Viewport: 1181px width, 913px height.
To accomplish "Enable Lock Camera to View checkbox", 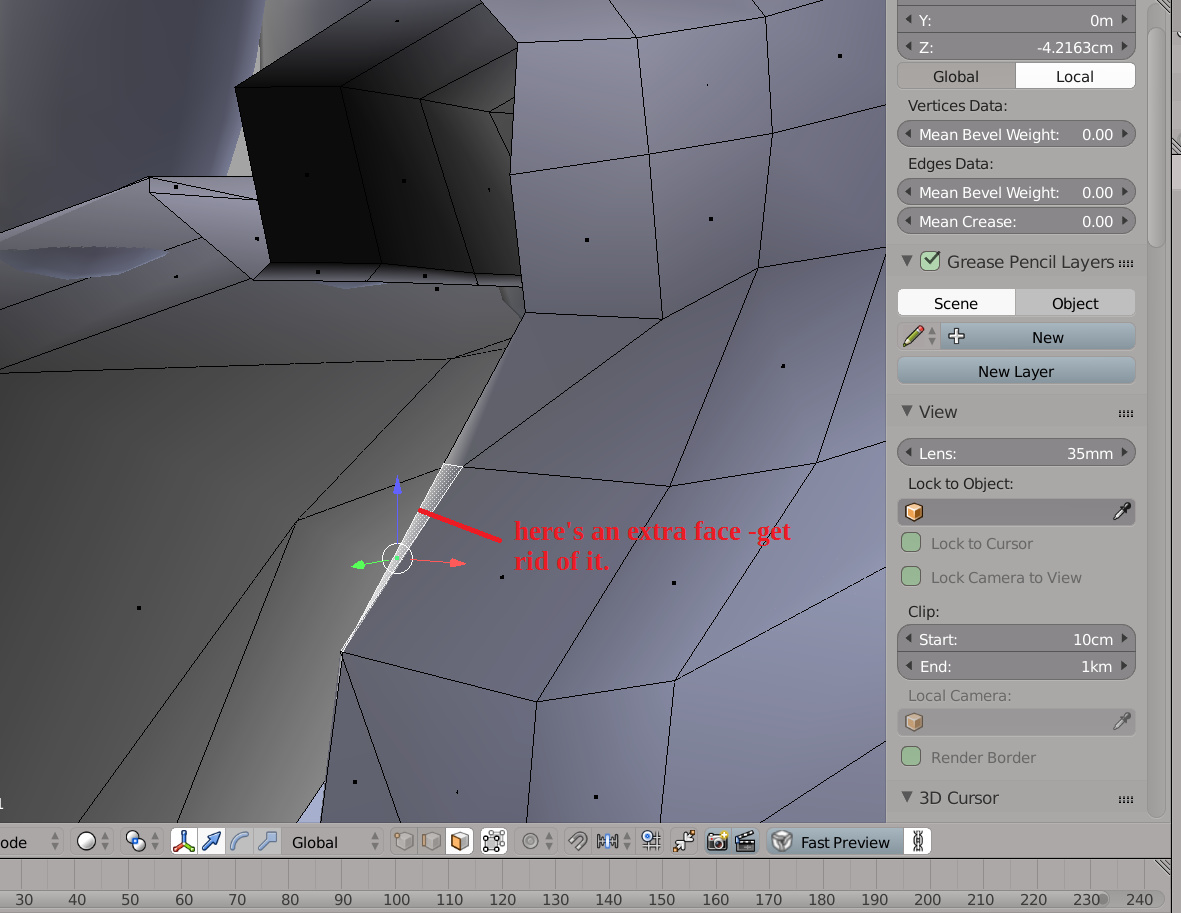I will [911, 576].
